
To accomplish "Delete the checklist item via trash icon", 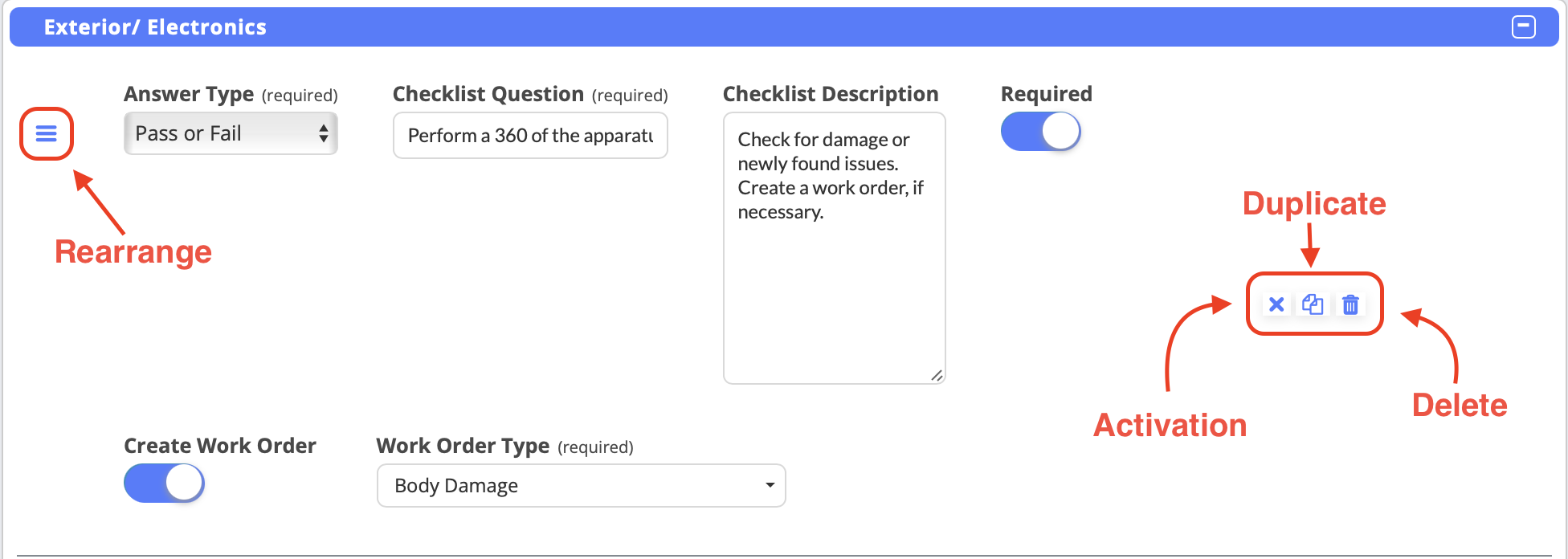I will pyautogui.click(x=1350, y=304).
